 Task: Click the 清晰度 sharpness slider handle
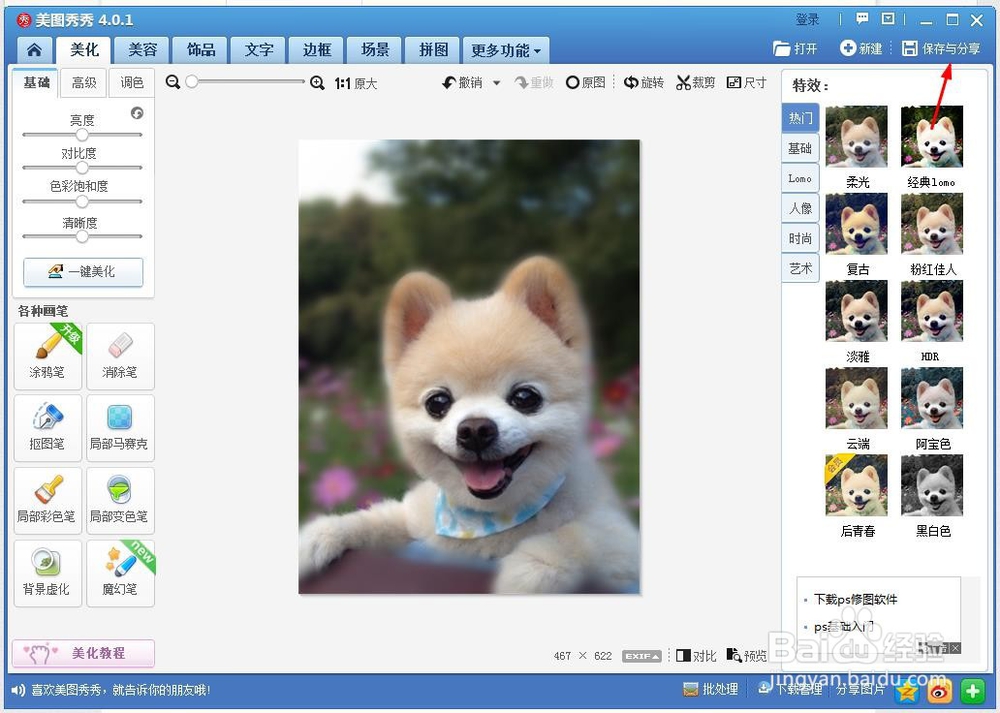tap(82, 237)
